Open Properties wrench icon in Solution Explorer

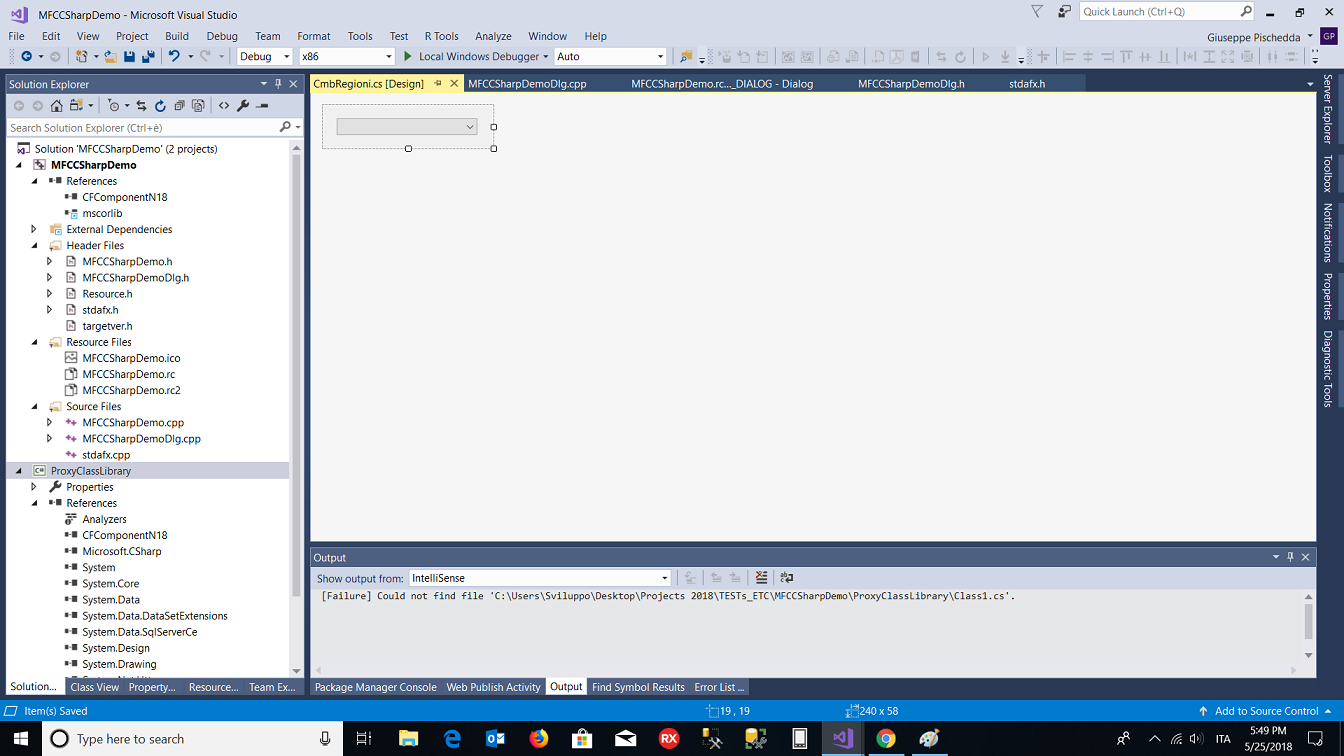(x=243, y=105)
